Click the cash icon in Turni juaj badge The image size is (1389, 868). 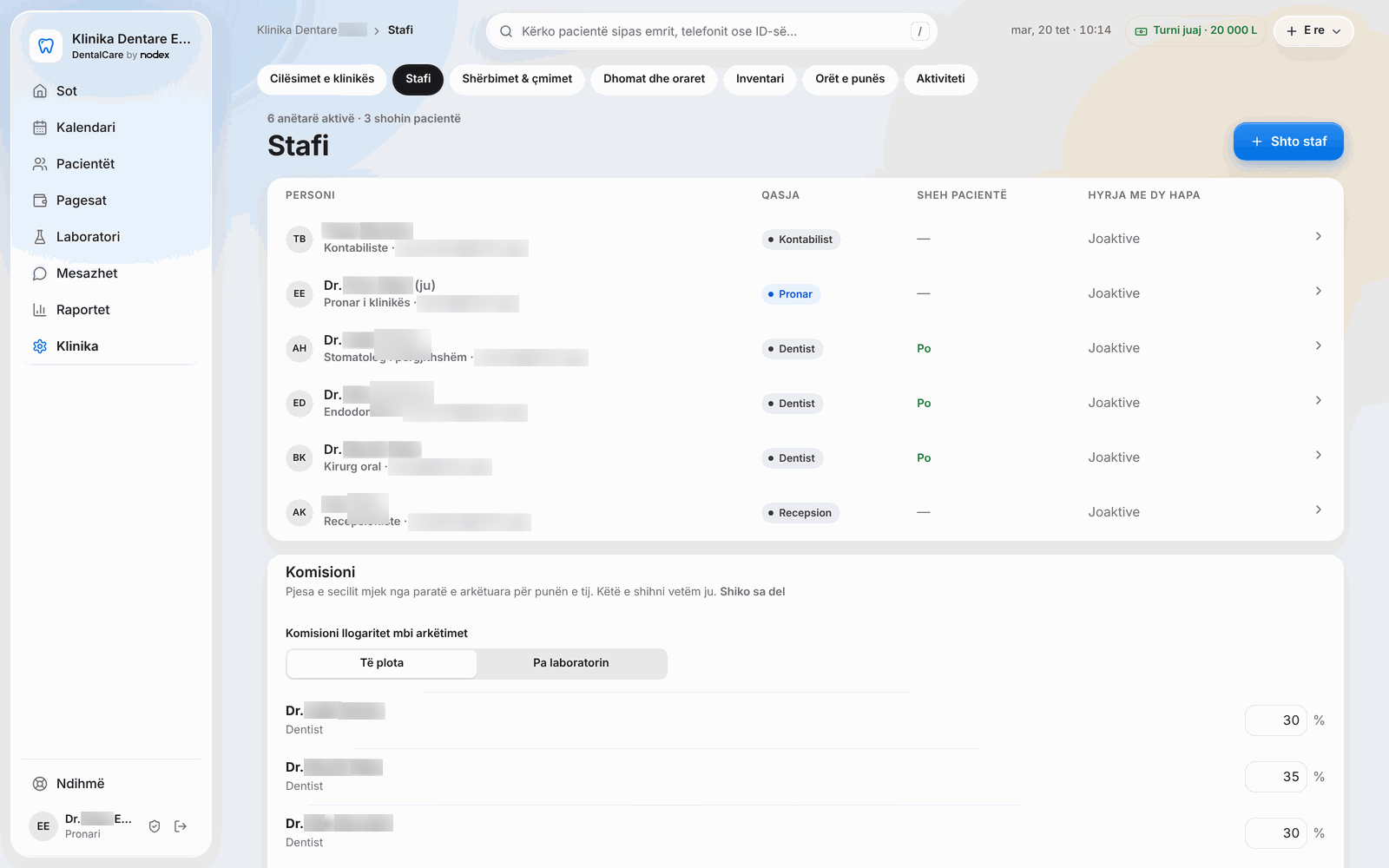pos(1142,31)
